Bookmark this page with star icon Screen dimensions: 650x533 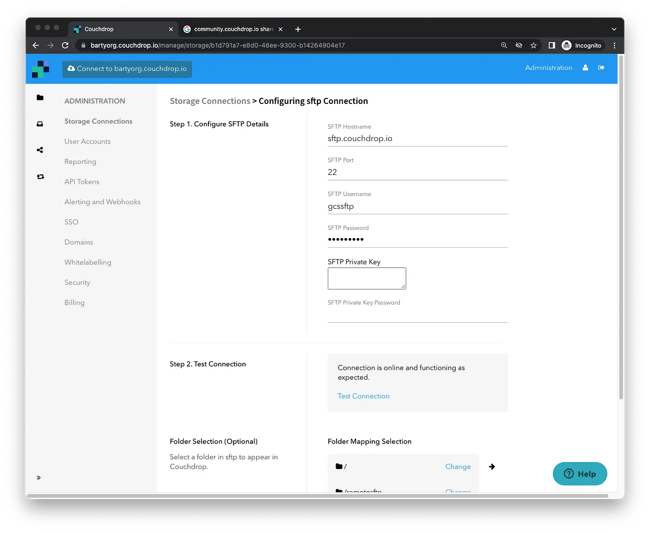click(534, 45)
